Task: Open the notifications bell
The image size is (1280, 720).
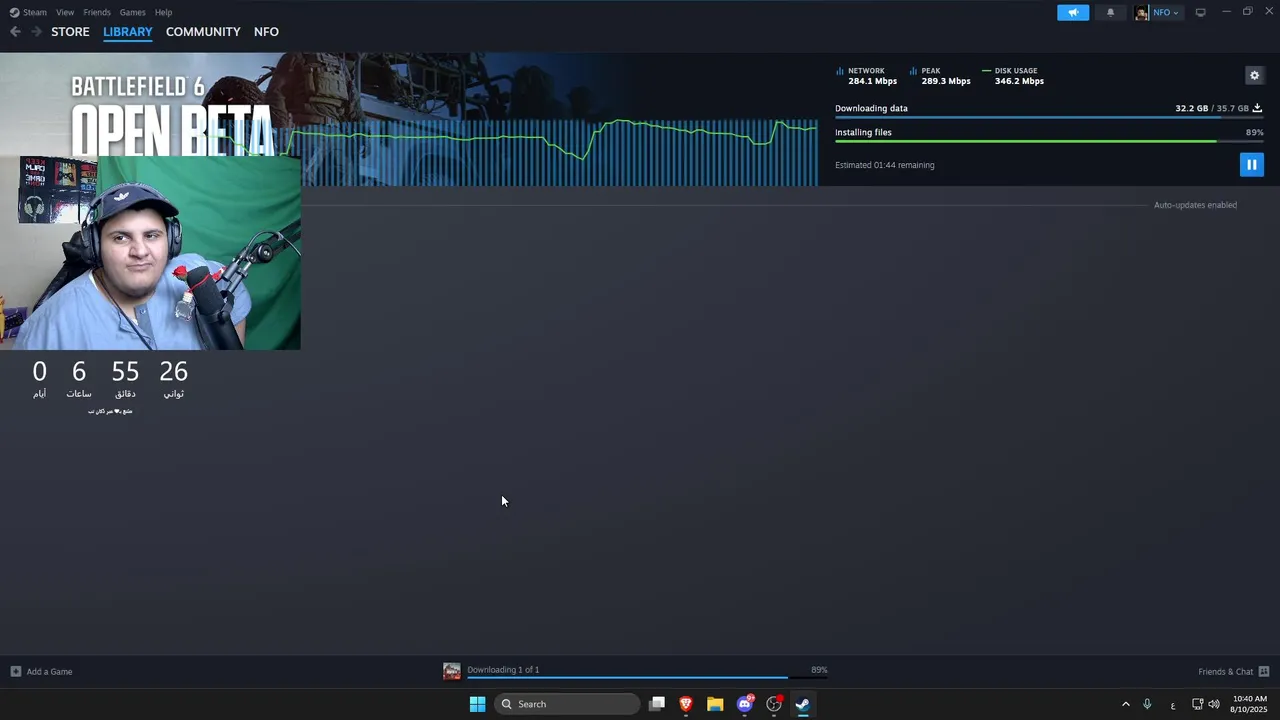Action: coord(1110,12)
